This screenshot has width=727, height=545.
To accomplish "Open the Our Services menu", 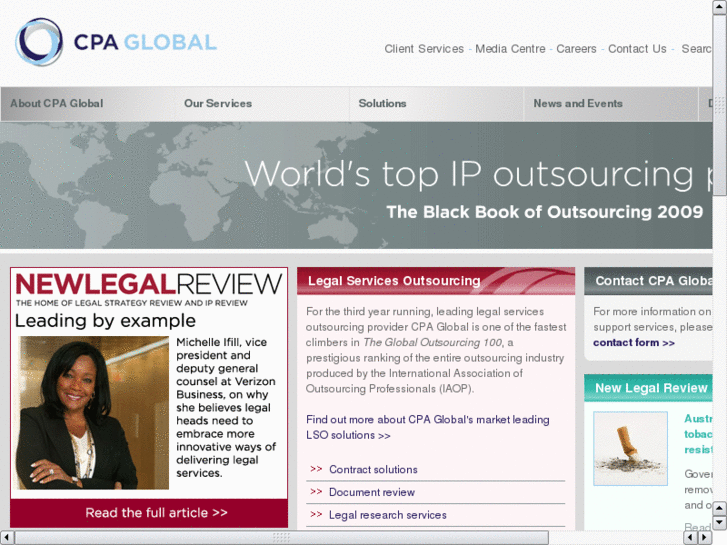I will 218,103.
